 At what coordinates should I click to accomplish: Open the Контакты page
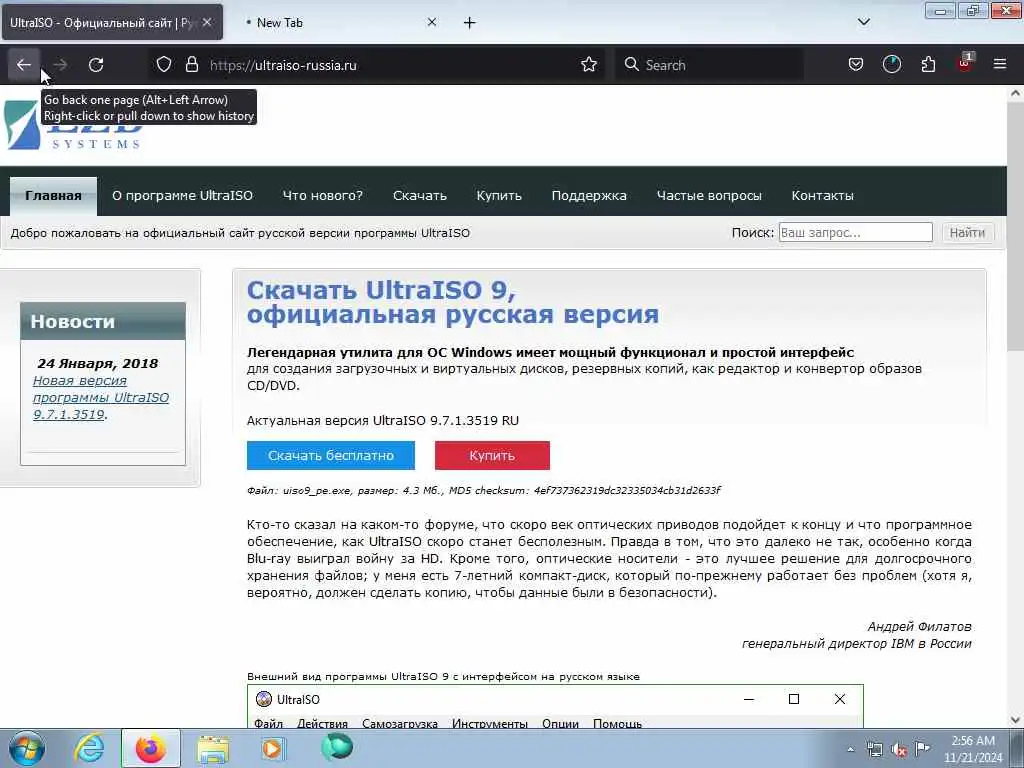822,196
